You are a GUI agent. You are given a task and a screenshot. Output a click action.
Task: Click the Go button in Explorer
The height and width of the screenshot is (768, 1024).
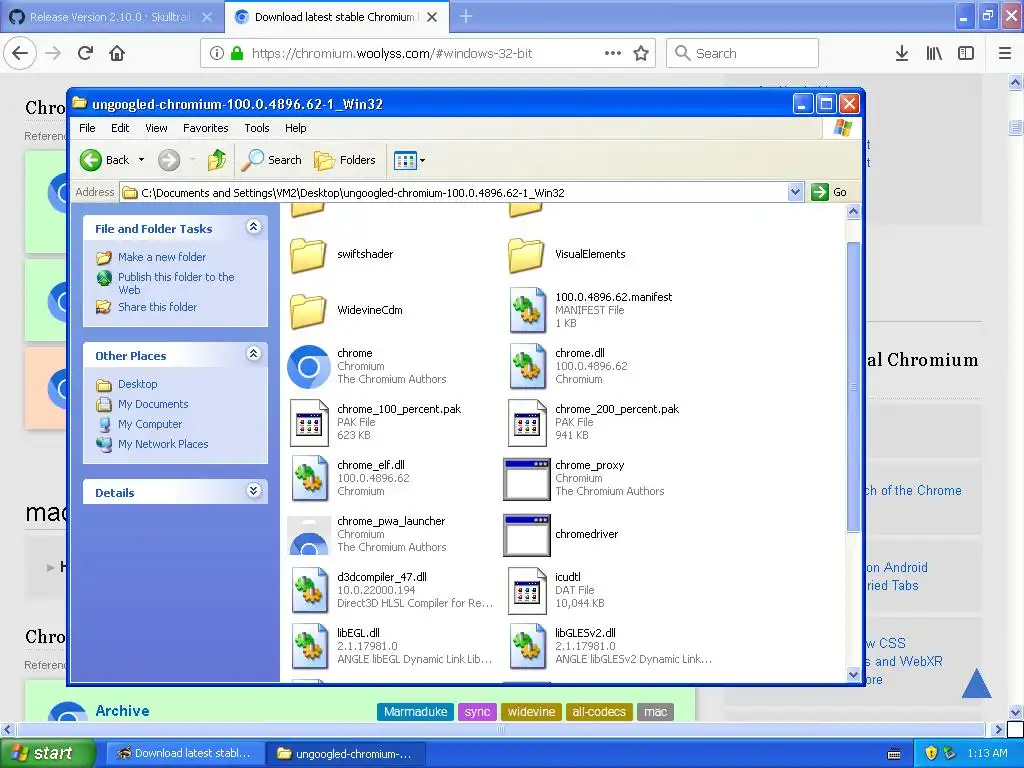[x=829, y=192]
